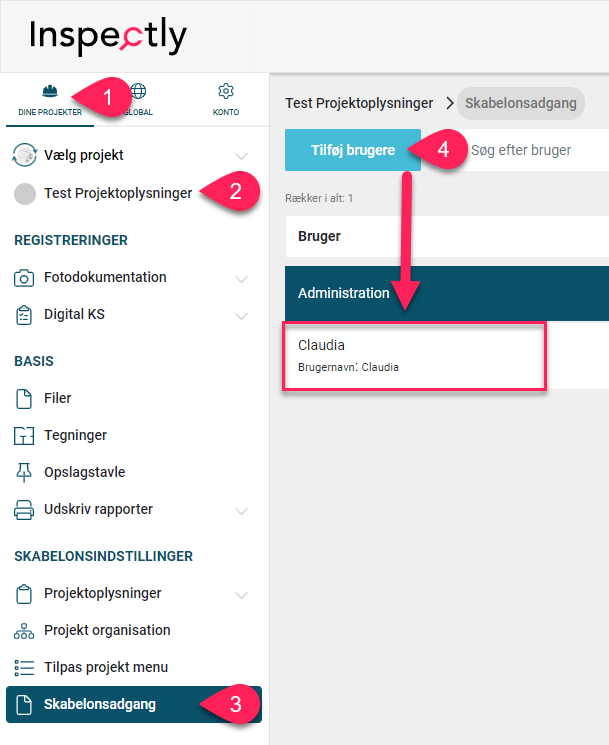Open the Projekt organisation hierarchy icon
The width and height of the screenshot is (609, 745).
(x=24, y=631)
